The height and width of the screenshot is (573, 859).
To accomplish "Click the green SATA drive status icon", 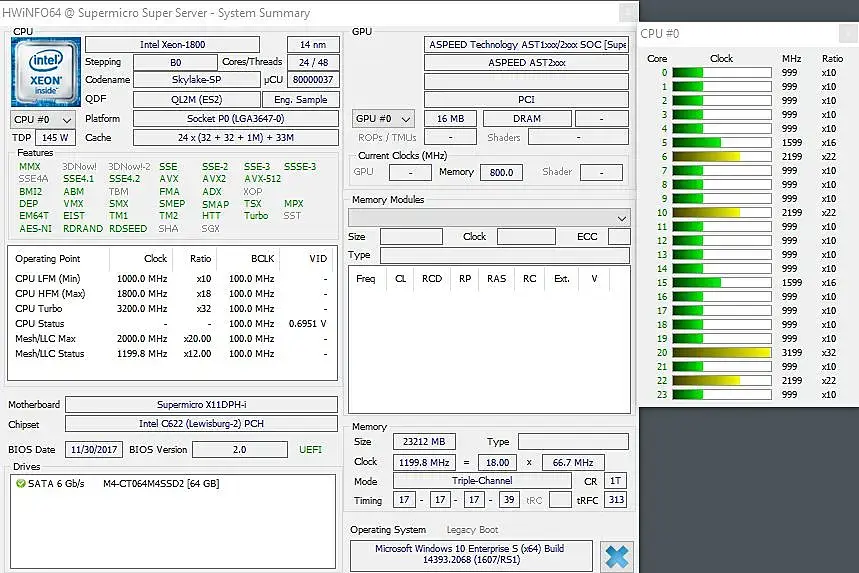I will [x=21, y=484].
